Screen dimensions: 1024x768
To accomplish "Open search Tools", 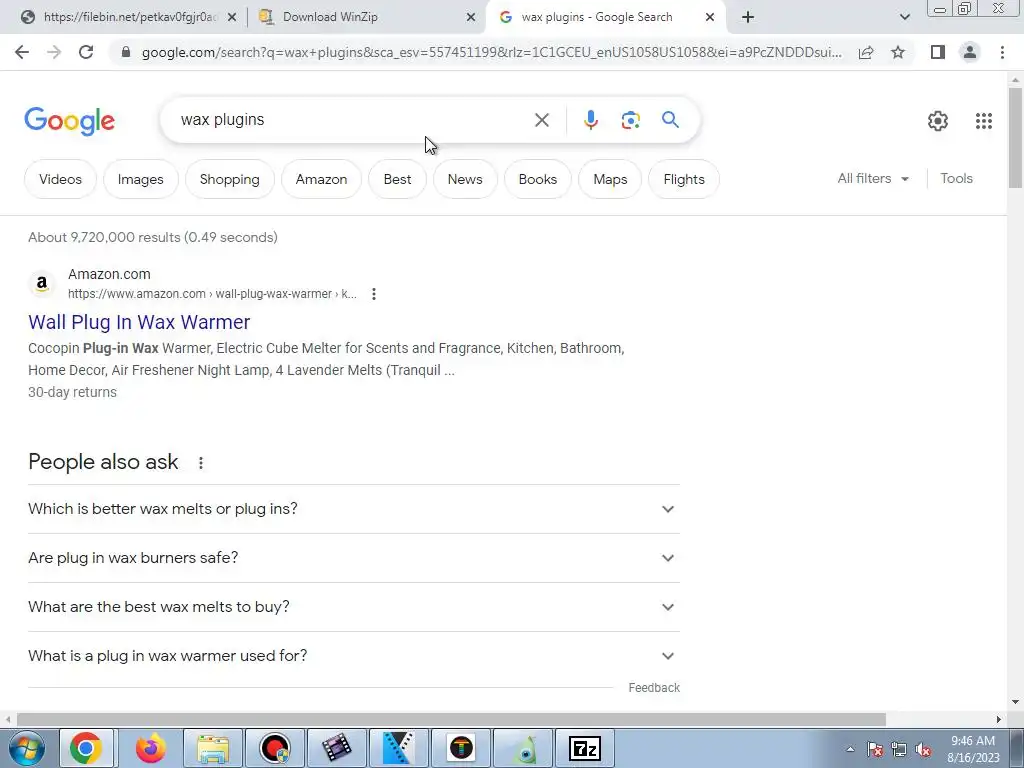I will point(956,178).
